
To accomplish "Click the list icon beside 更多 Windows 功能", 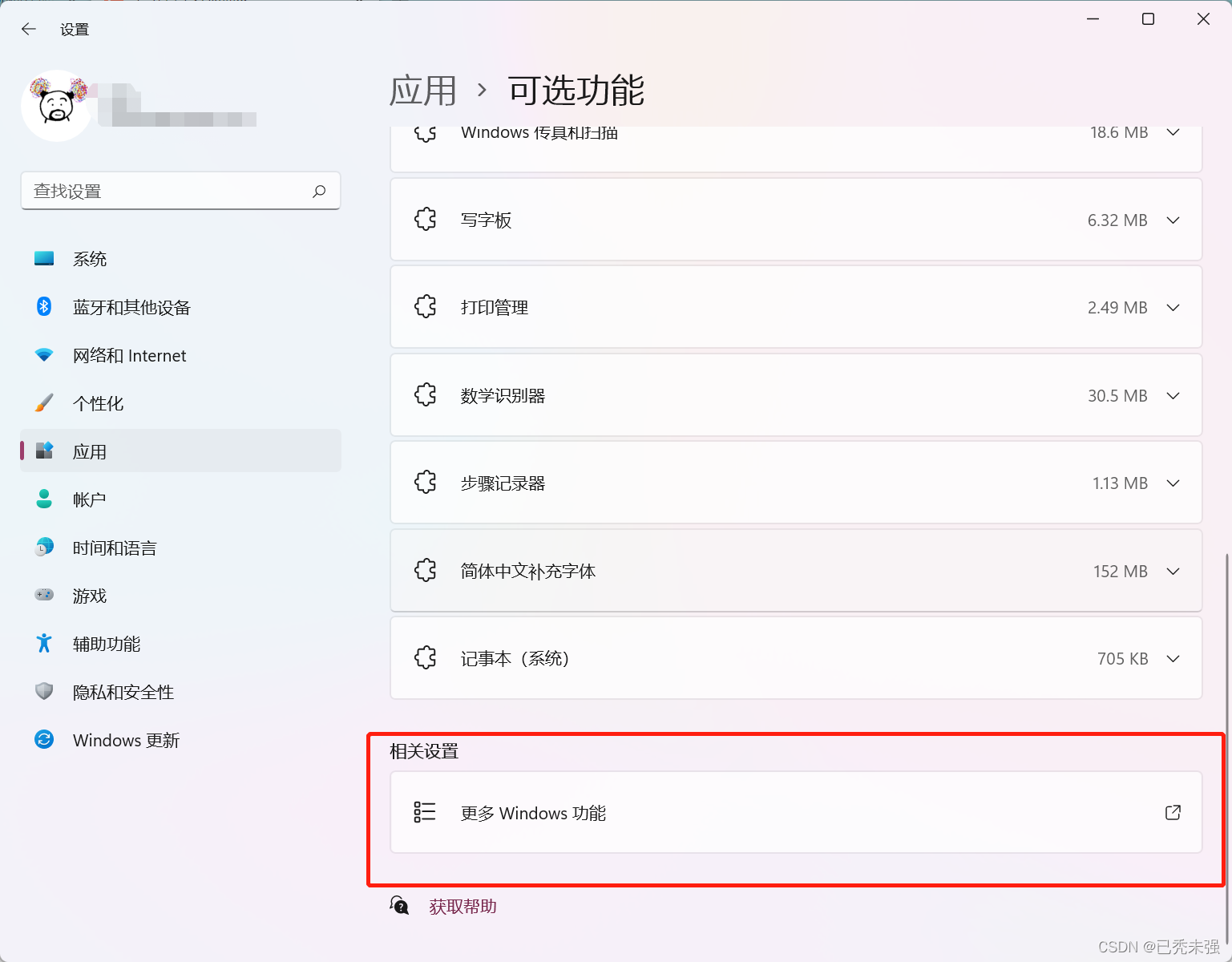I will click(x=425, y=812).
